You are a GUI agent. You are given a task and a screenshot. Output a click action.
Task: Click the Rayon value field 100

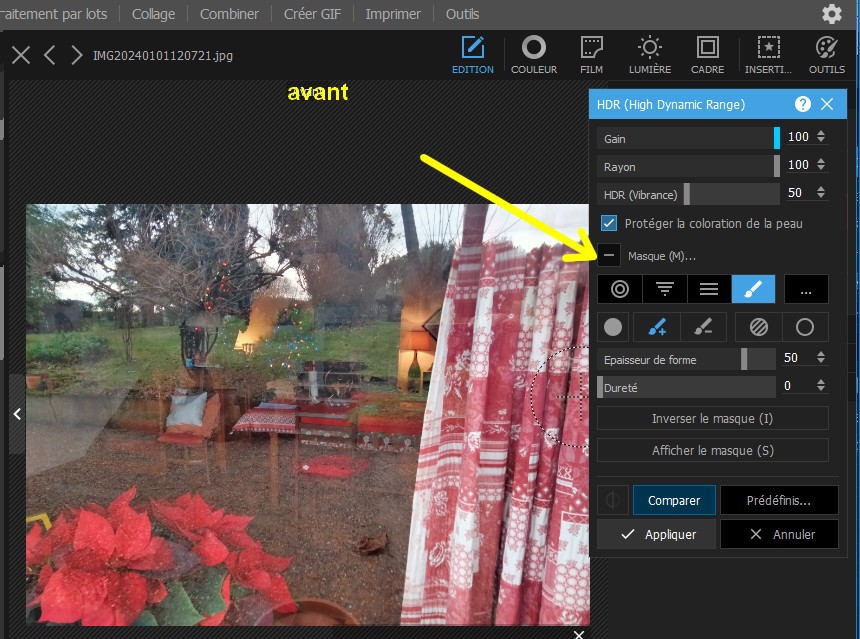click(799, 165)
